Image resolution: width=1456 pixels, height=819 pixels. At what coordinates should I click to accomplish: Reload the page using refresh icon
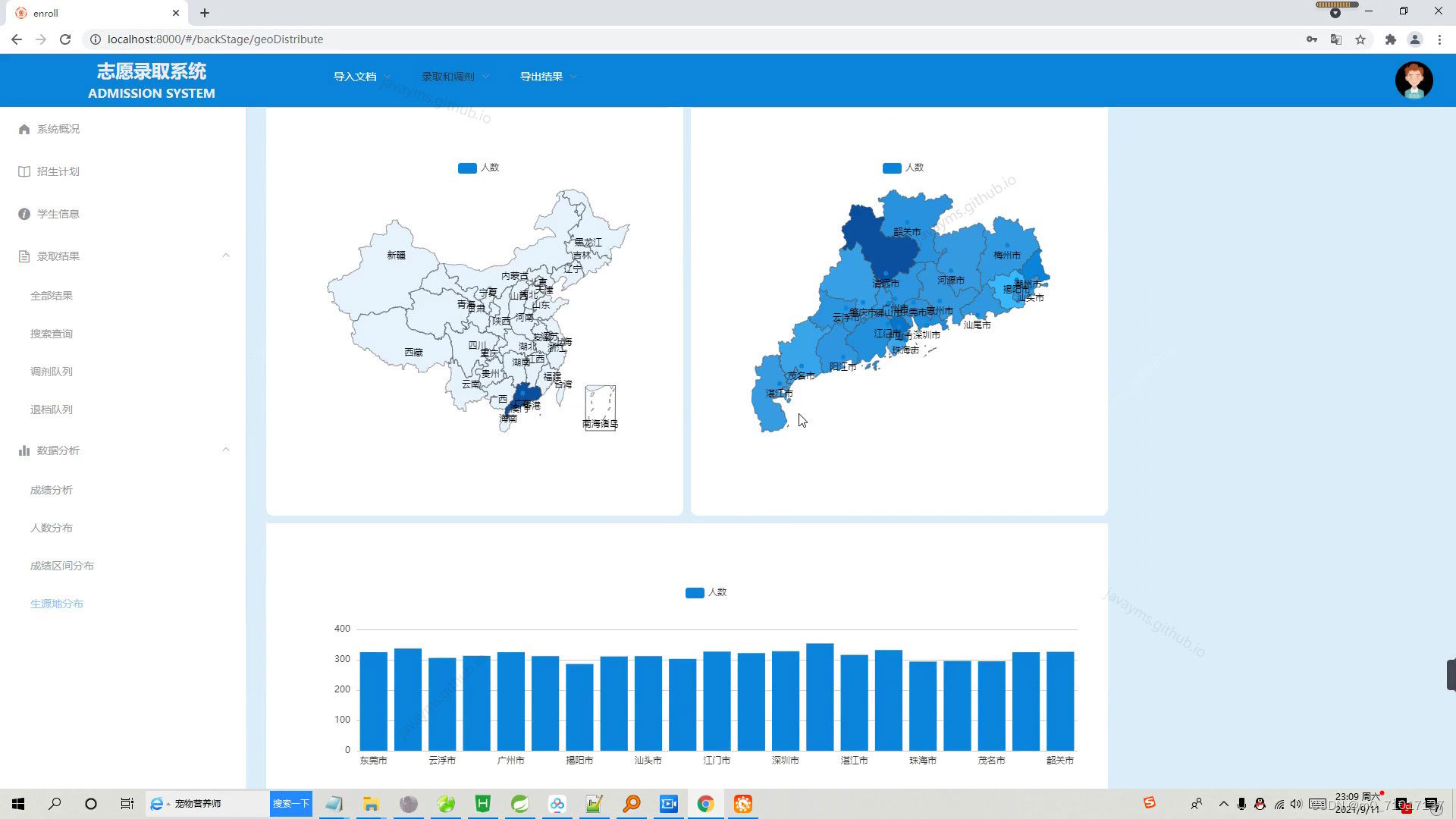[x=65, y=39]
